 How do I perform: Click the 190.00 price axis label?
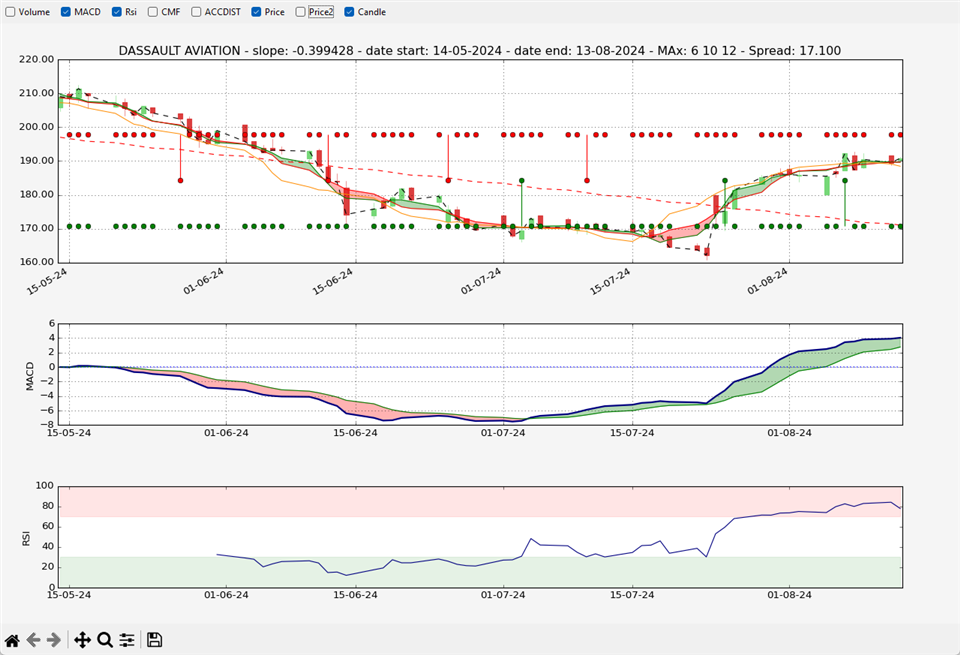coord(37,161)
